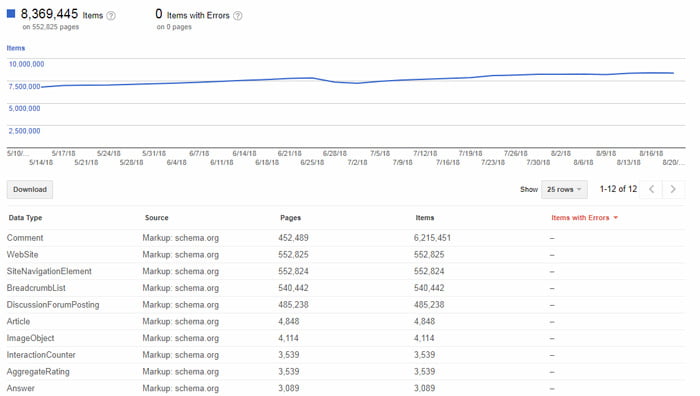Sort by Data Type column header

(25, 218)
